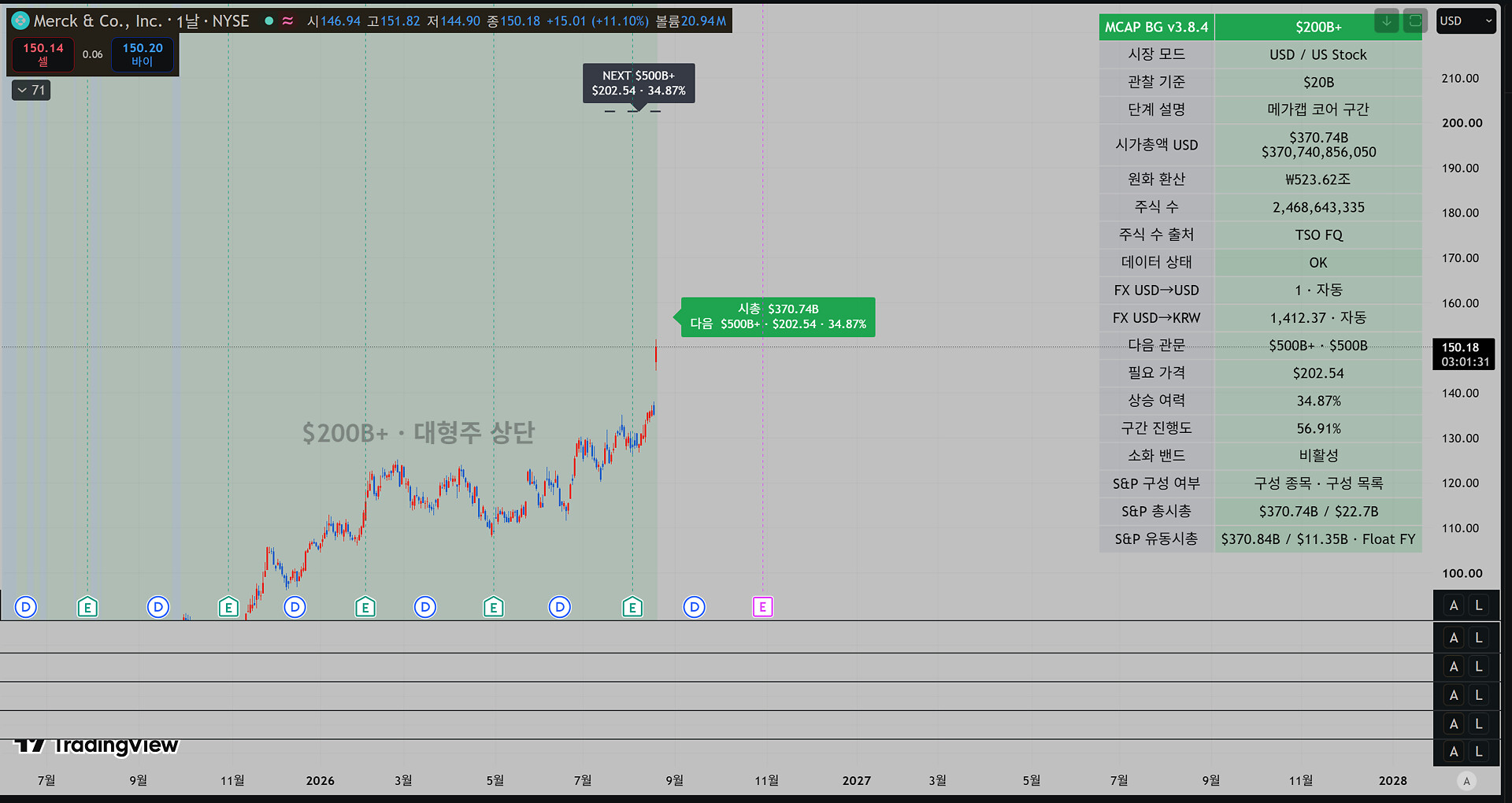Click the $500B+ · $500B table cell

coord(1318,345)
